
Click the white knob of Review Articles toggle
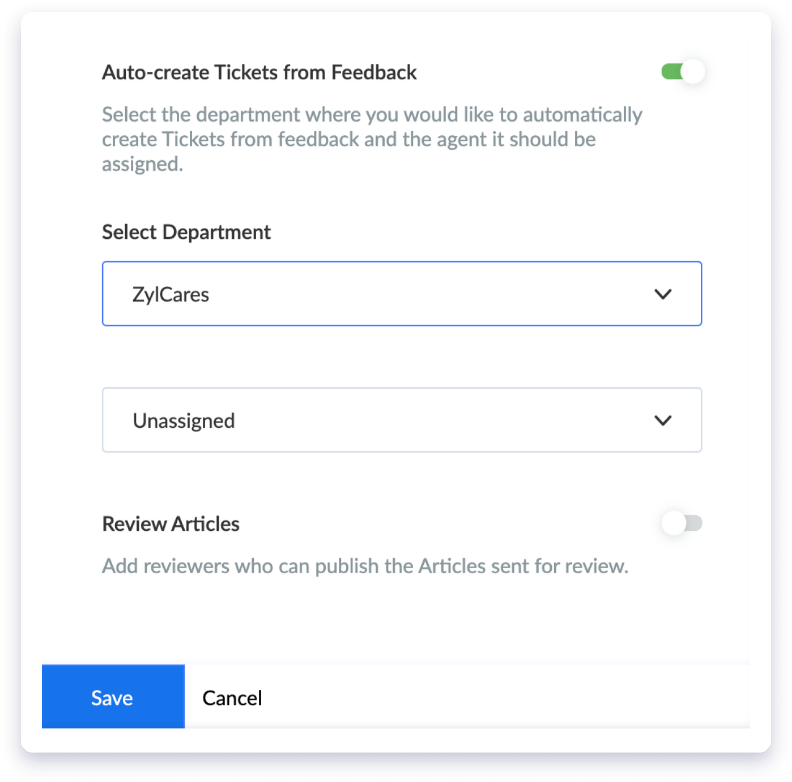click(x=674, y=523)
